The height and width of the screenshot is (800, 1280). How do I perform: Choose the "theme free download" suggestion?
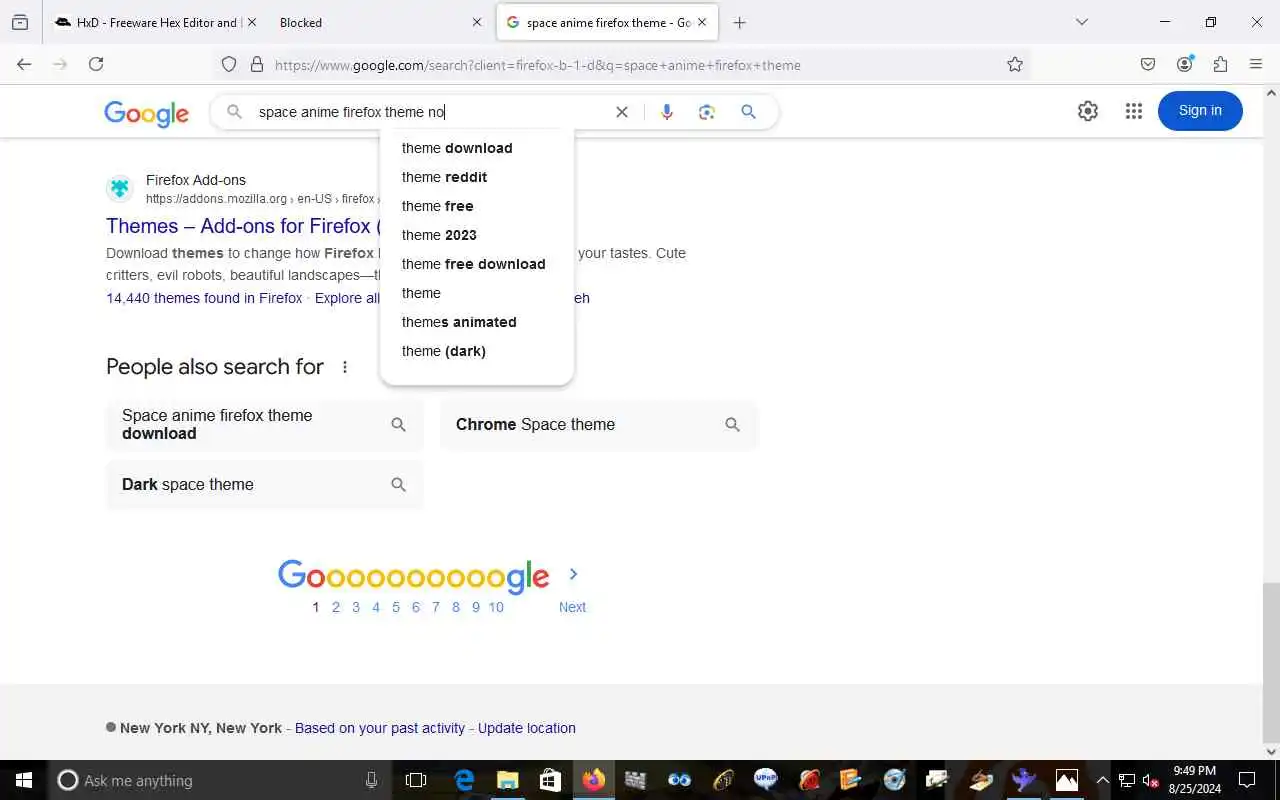(474, 264)
